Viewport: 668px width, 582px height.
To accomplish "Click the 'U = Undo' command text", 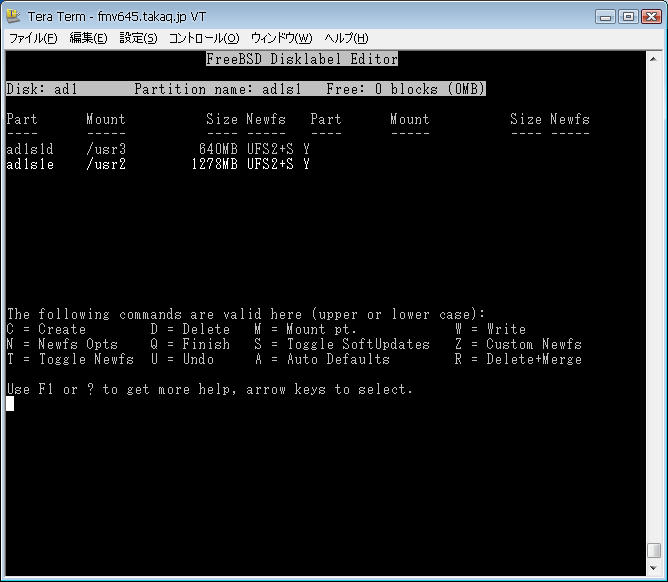I will [182, 359].
